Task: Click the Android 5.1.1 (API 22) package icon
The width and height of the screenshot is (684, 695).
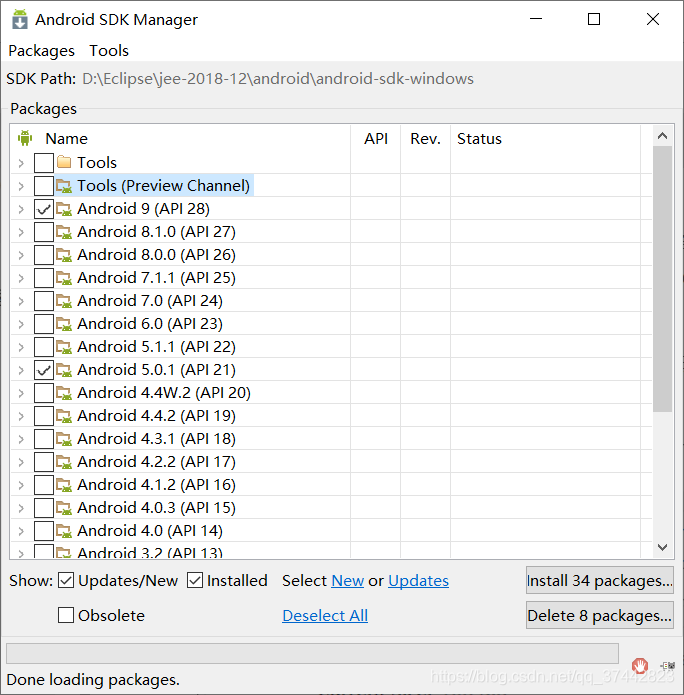Action: [64, 347]
